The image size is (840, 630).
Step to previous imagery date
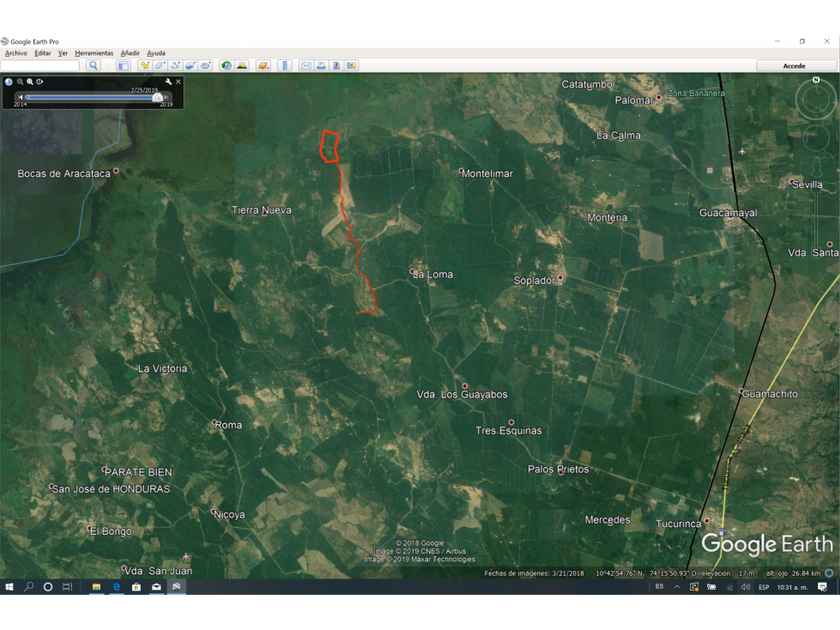[20, 97]
